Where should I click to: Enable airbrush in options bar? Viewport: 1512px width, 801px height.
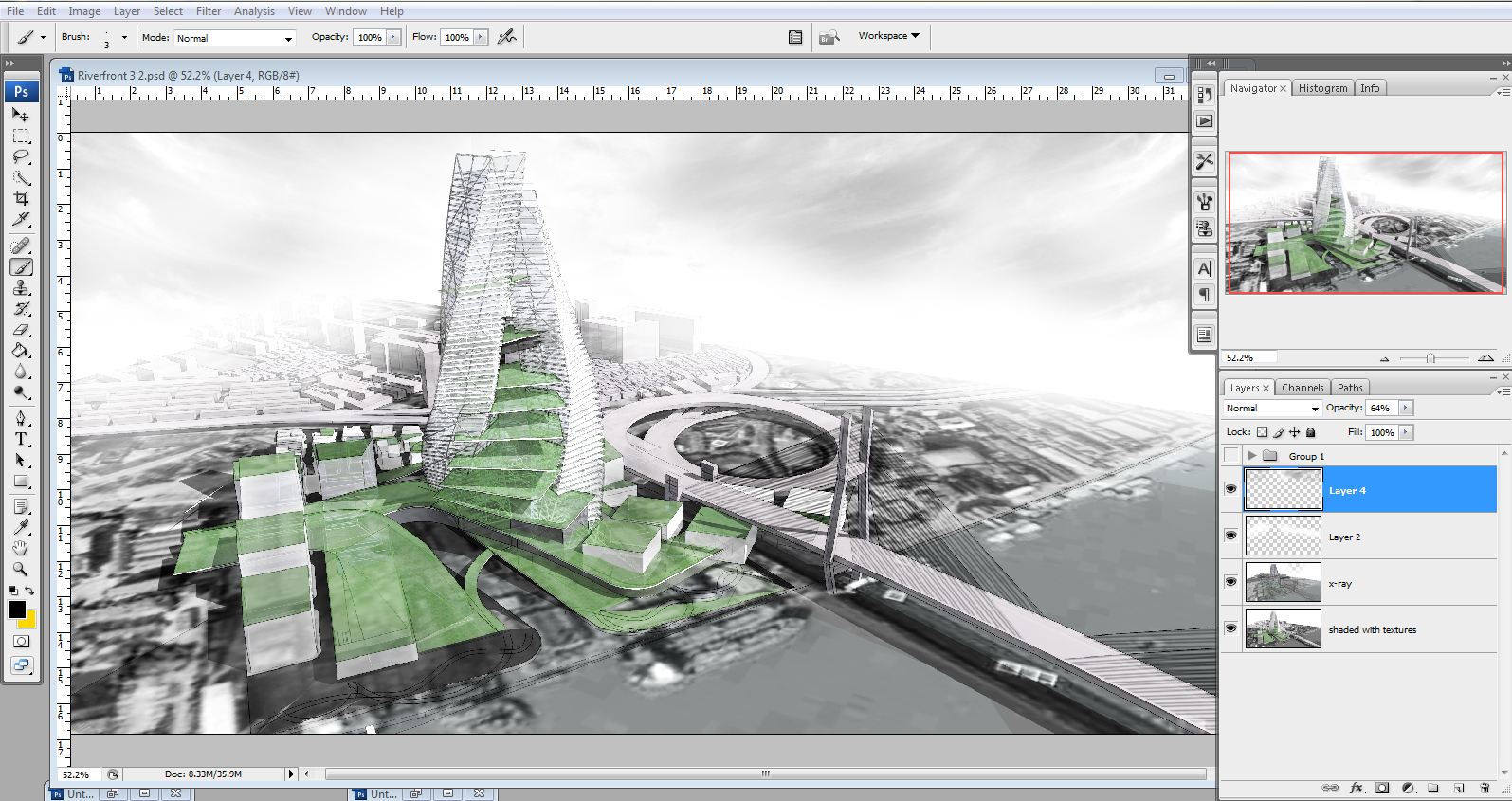[507, 37]
